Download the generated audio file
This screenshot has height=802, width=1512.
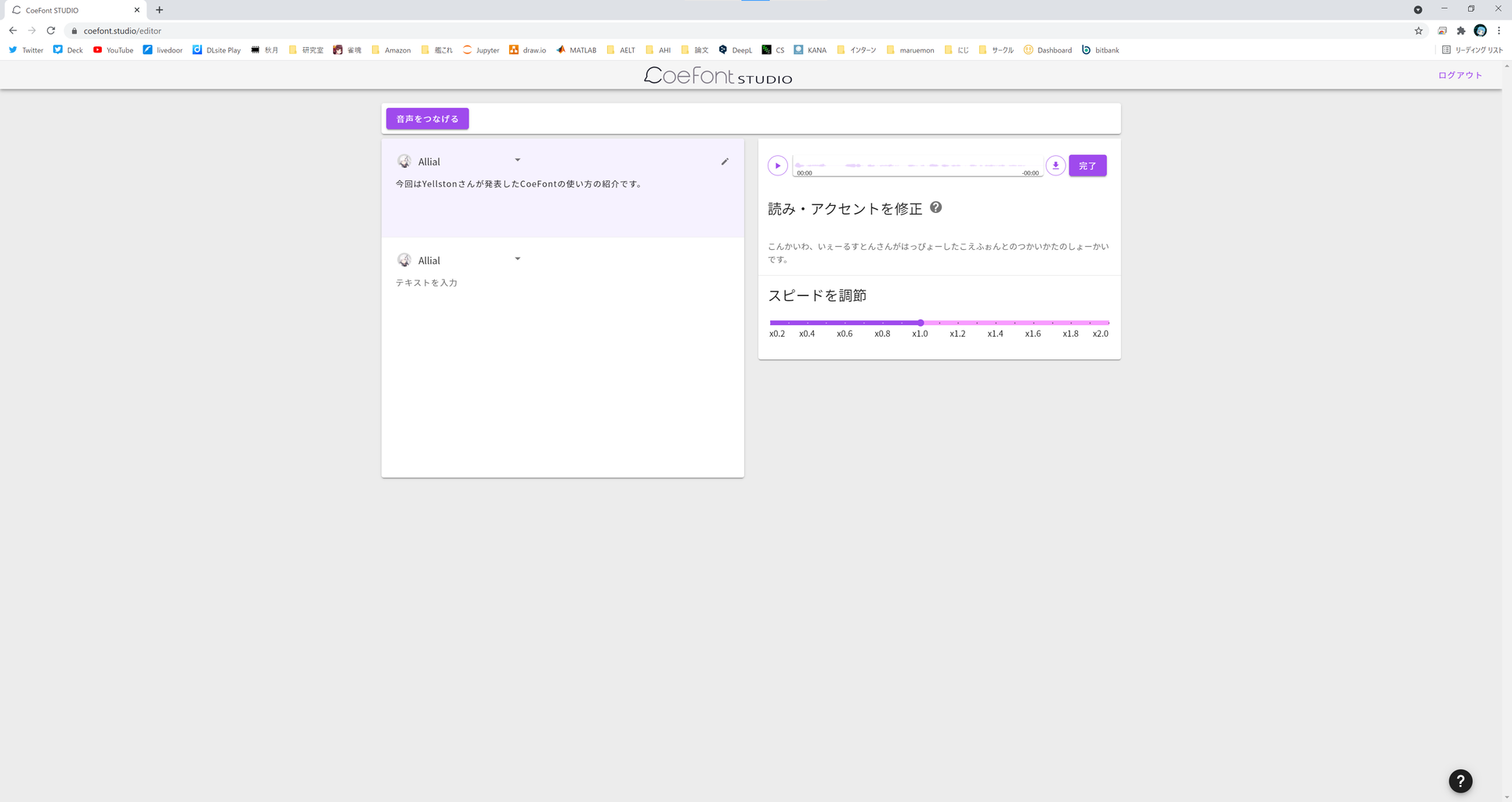click(1055, 166)
